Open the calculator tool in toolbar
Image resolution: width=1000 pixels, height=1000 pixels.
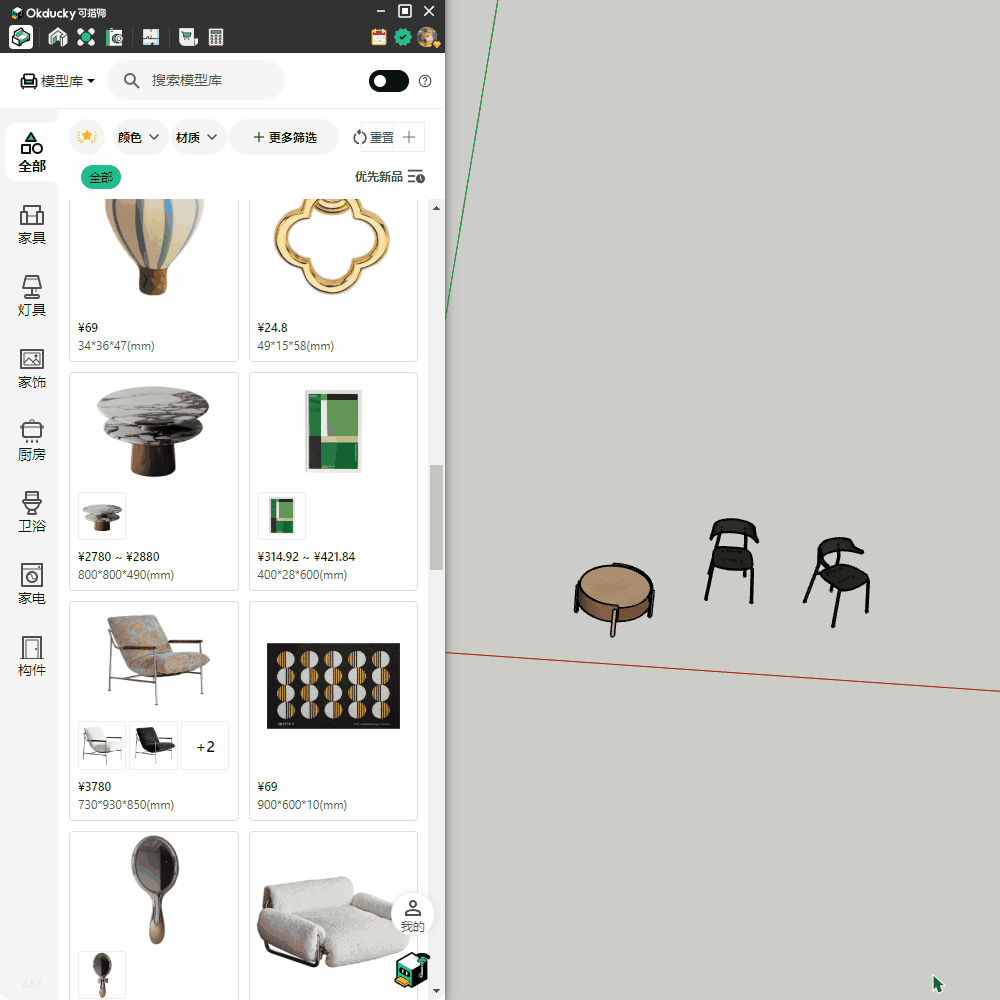click(x=215, y=38)
